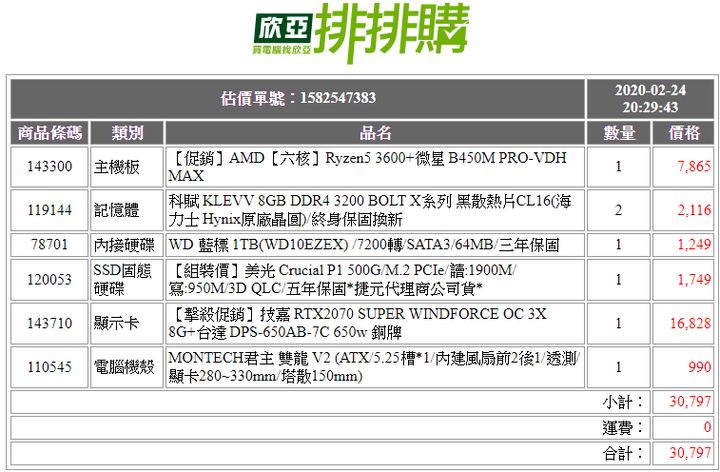Select category 記憶體
The width and height of the screenshot is (720, 472).
(116, 211)
